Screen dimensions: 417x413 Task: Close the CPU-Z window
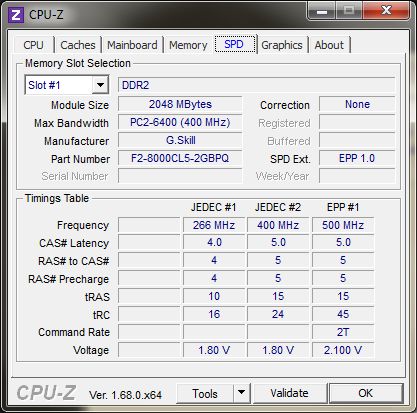pyautogui.click(x=386, y=11)
